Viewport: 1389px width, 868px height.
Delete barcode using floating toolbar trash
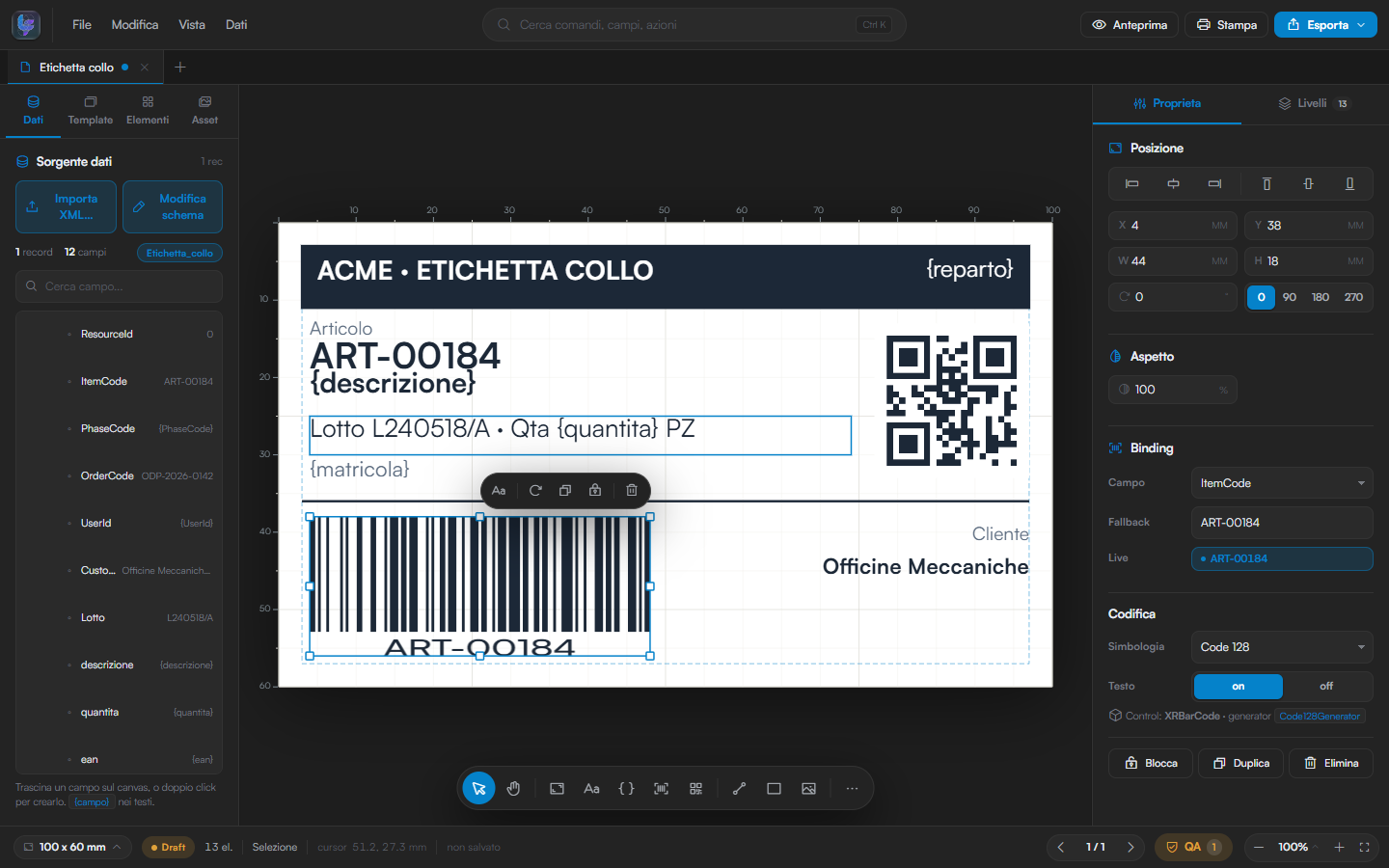(632, 490)
